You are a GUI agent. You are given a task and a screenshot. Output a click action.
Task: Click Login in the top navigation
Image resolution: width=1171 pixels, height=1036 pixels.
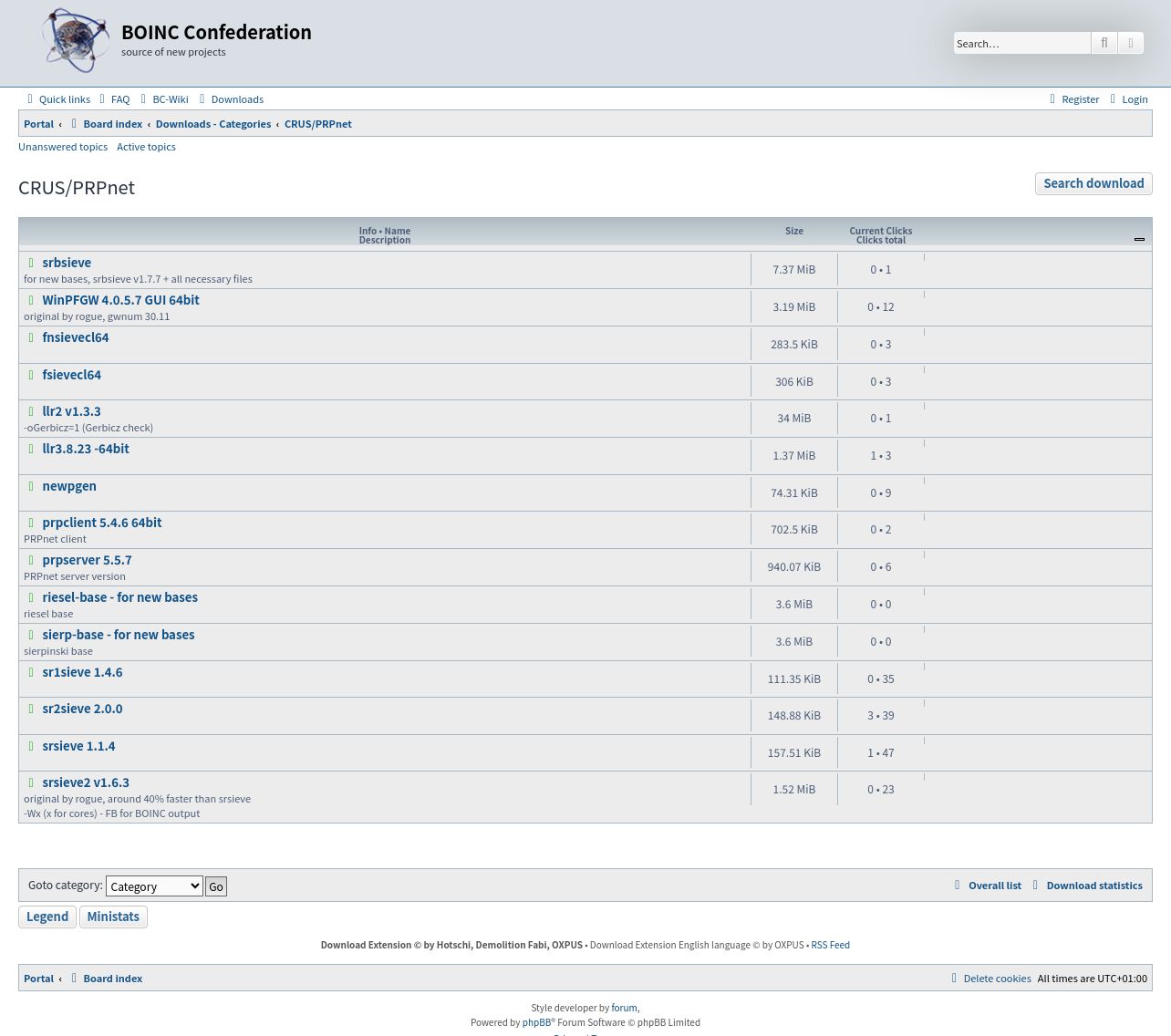[1128, 99]
